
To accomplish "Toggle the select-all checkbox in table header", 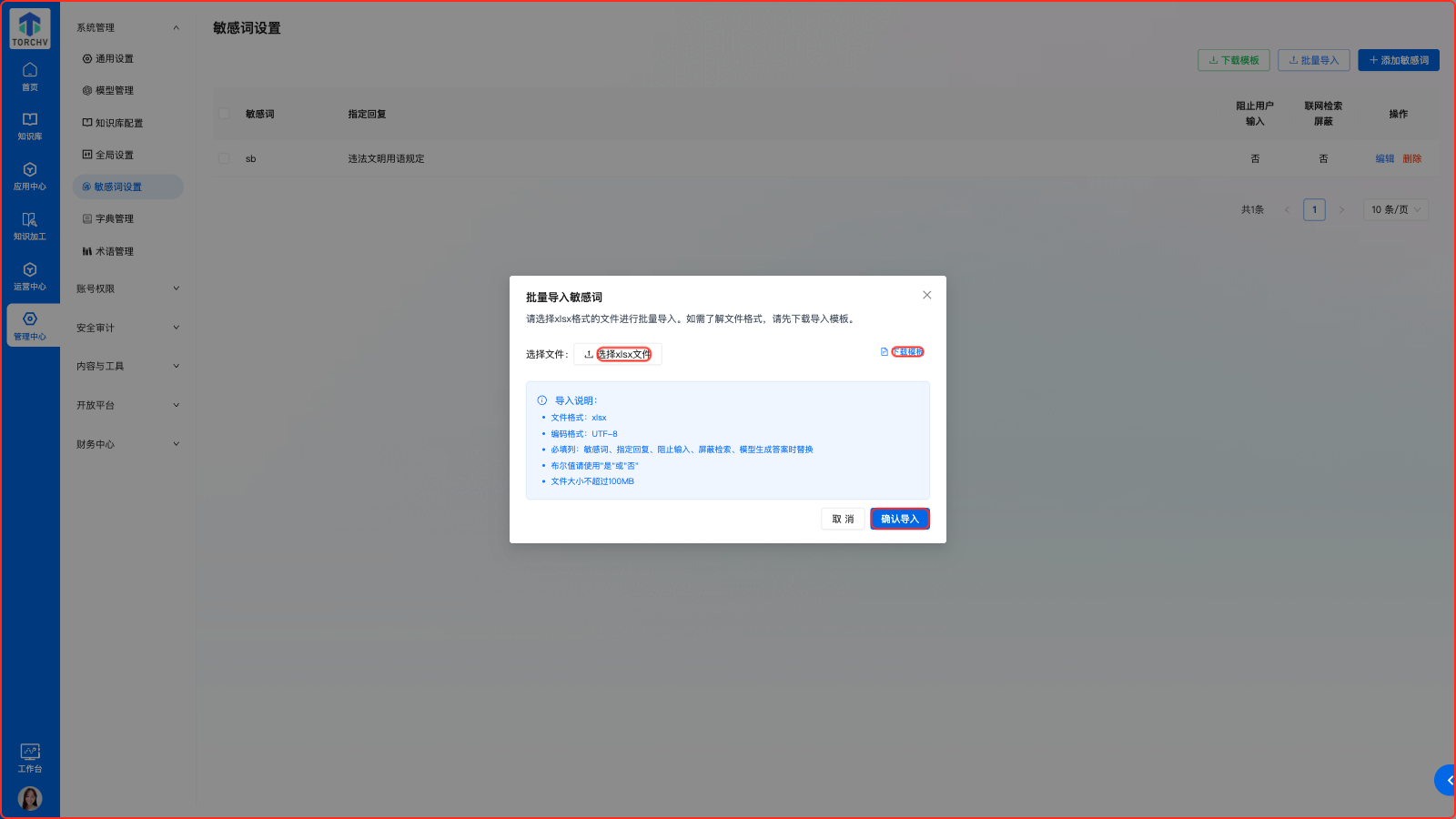I will [x=224, y=114].
